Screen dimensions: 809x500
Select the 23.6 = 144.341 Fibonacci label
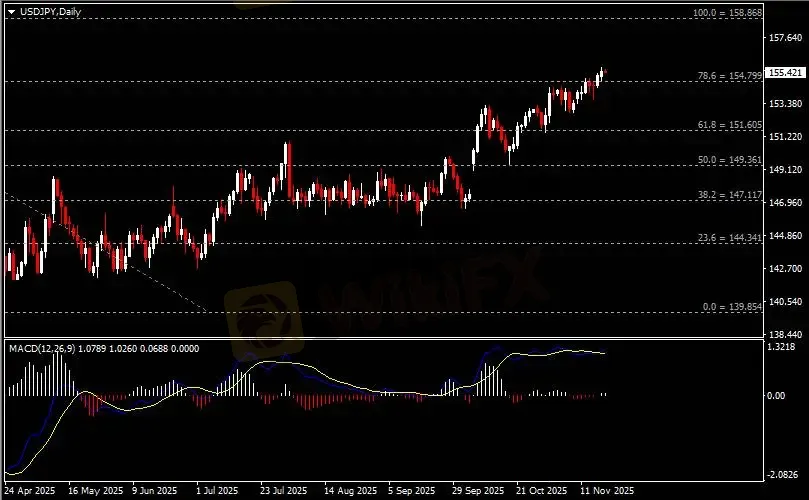(730, 238)
